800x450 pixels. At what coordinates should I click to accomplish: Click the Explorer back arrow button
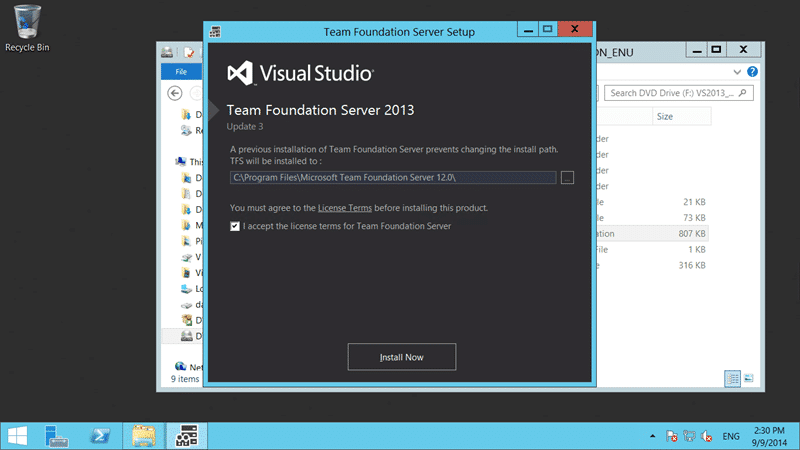click(174, 93)
